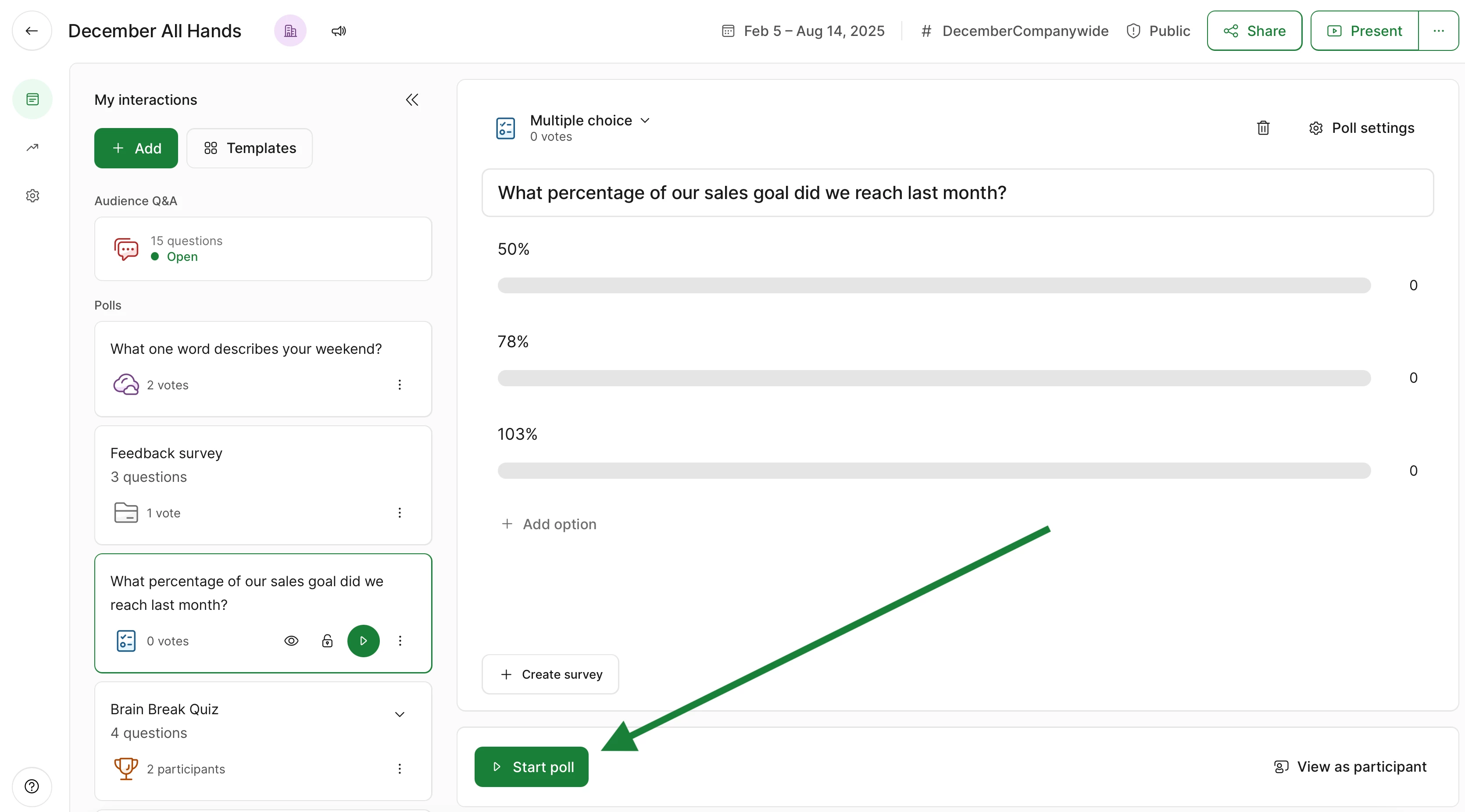Click the megaphone announcement icon

click(x=339, y=31)
